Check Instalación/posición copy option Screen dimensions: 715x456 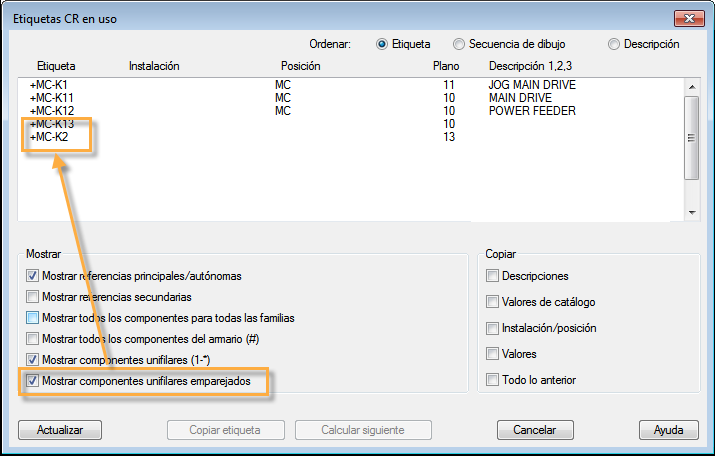coord(492,328)
